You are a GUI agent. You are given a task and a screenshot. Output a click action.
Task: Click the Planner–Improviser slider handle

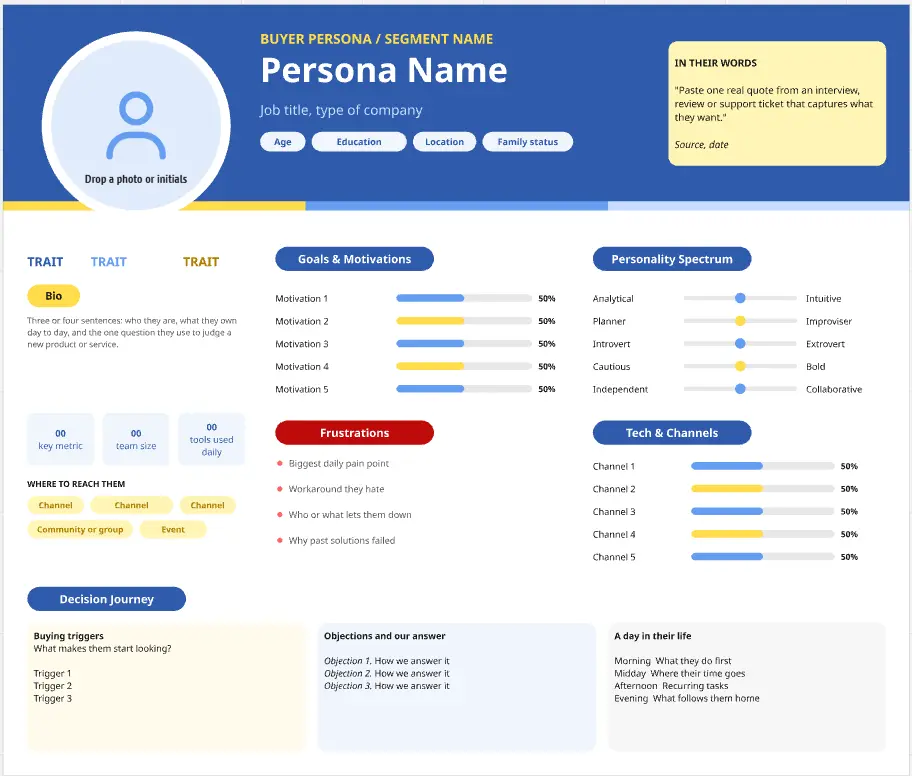(x=740, y=321)
